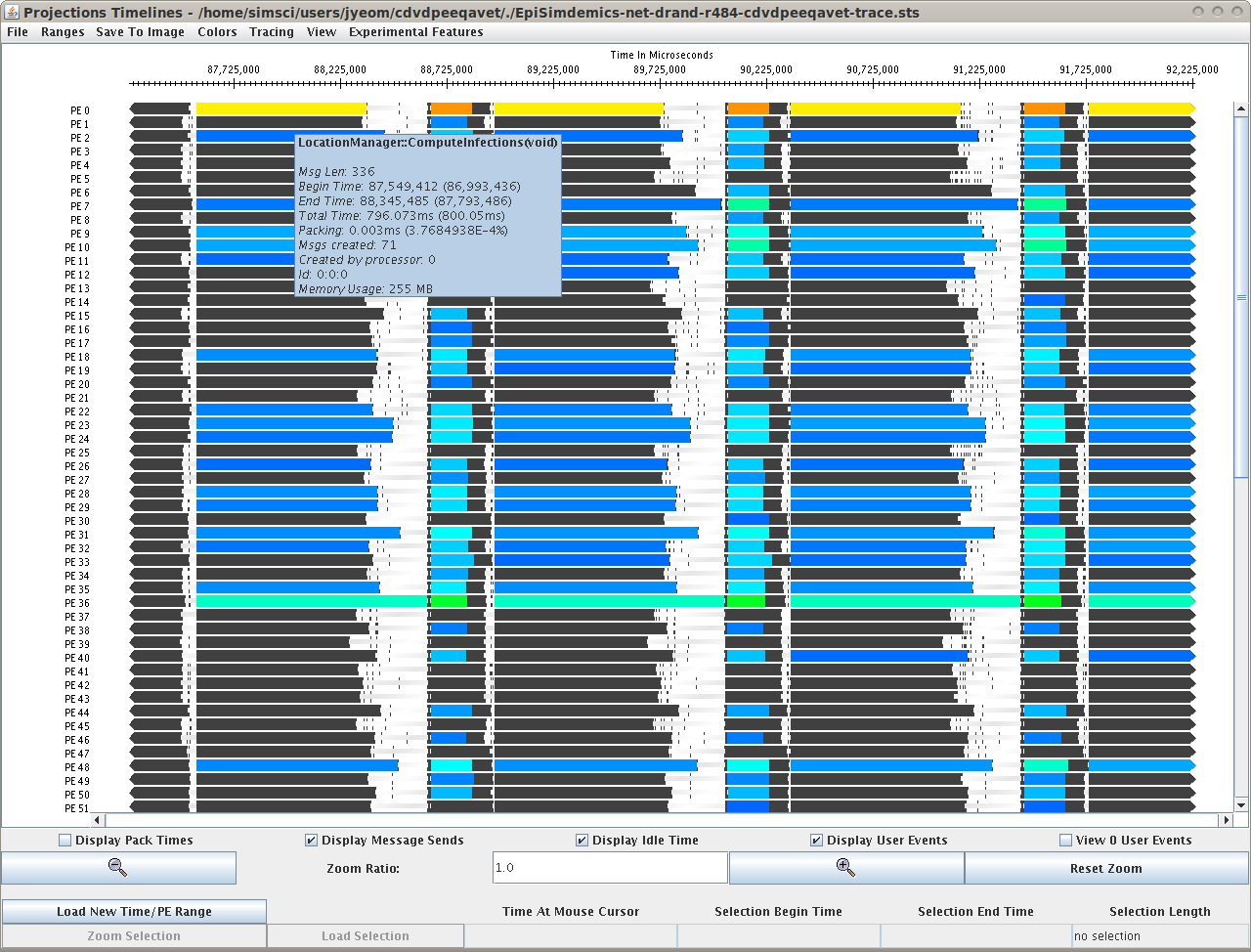Toggle Display Idle Time checkbox
This screenshot has height=952, width=1251.
pyautogui.click(x=582, y=841)
